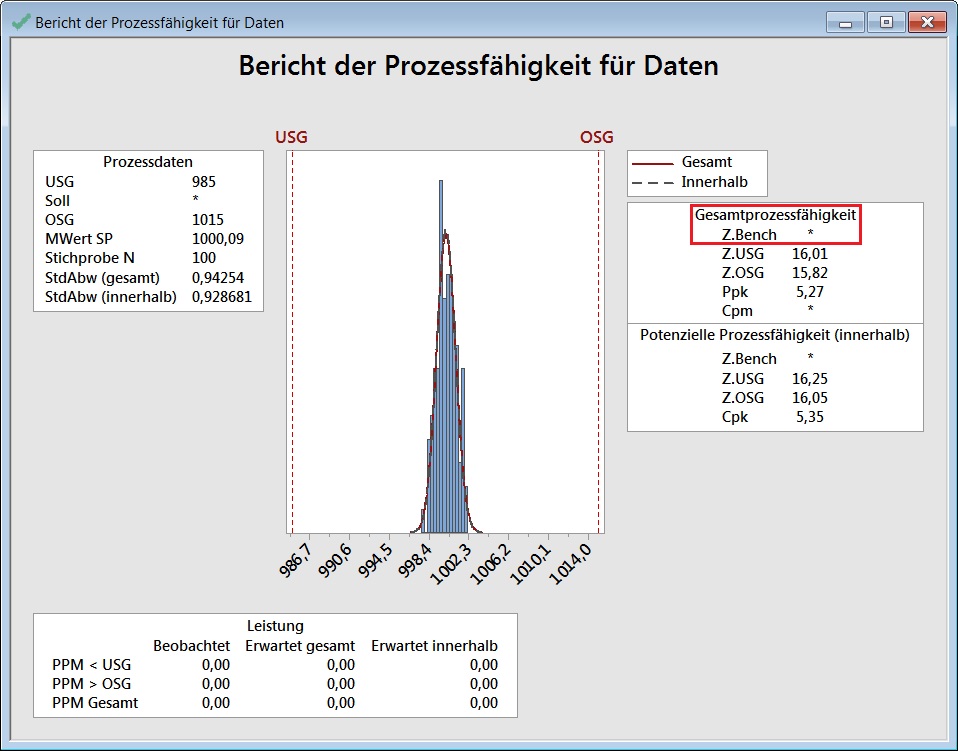
Task: Click the Soll label in Prozessdaten
Action: click(57, 200)
